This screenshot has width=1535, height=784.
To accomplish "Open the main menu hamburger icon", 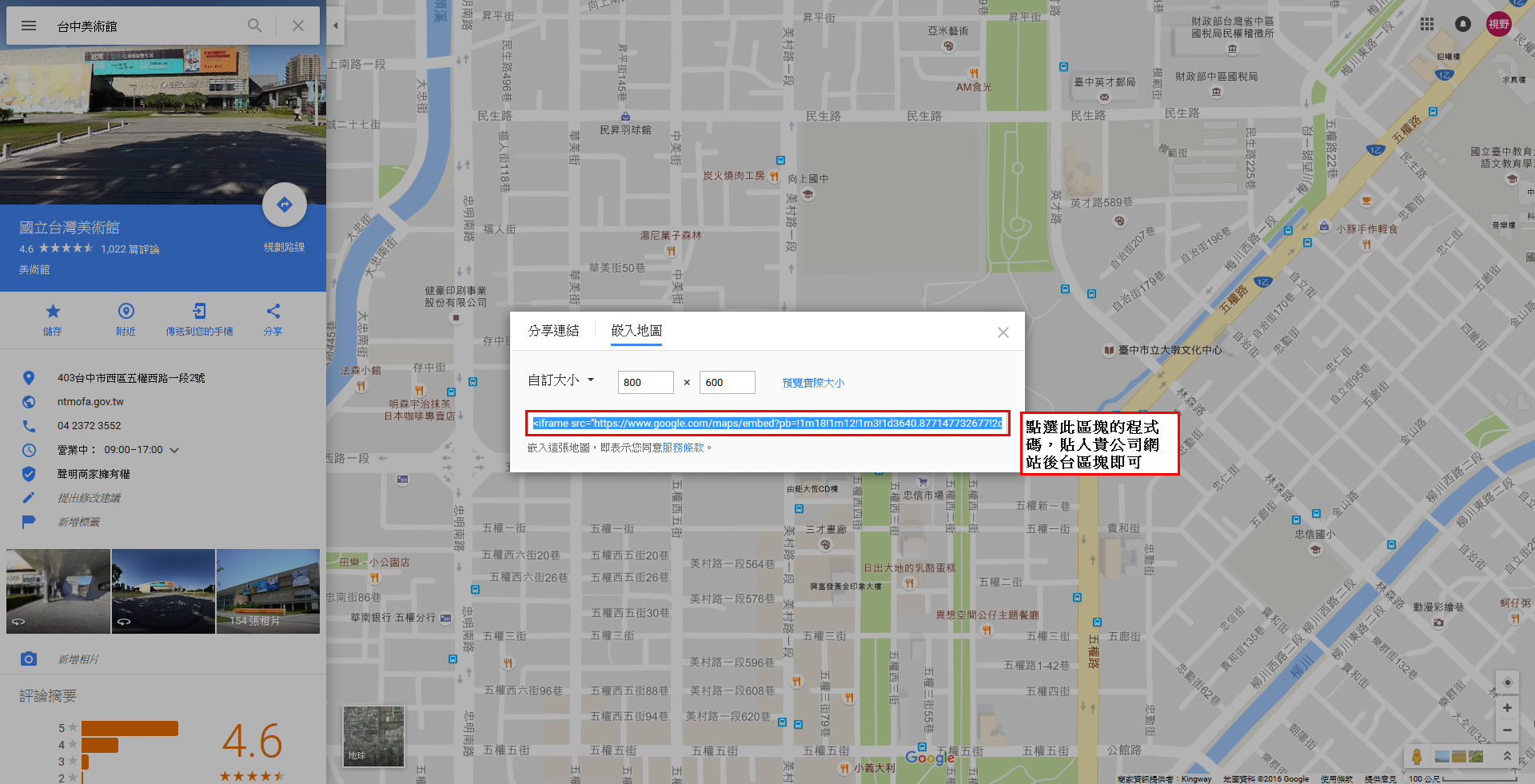I will click(29, 26).
